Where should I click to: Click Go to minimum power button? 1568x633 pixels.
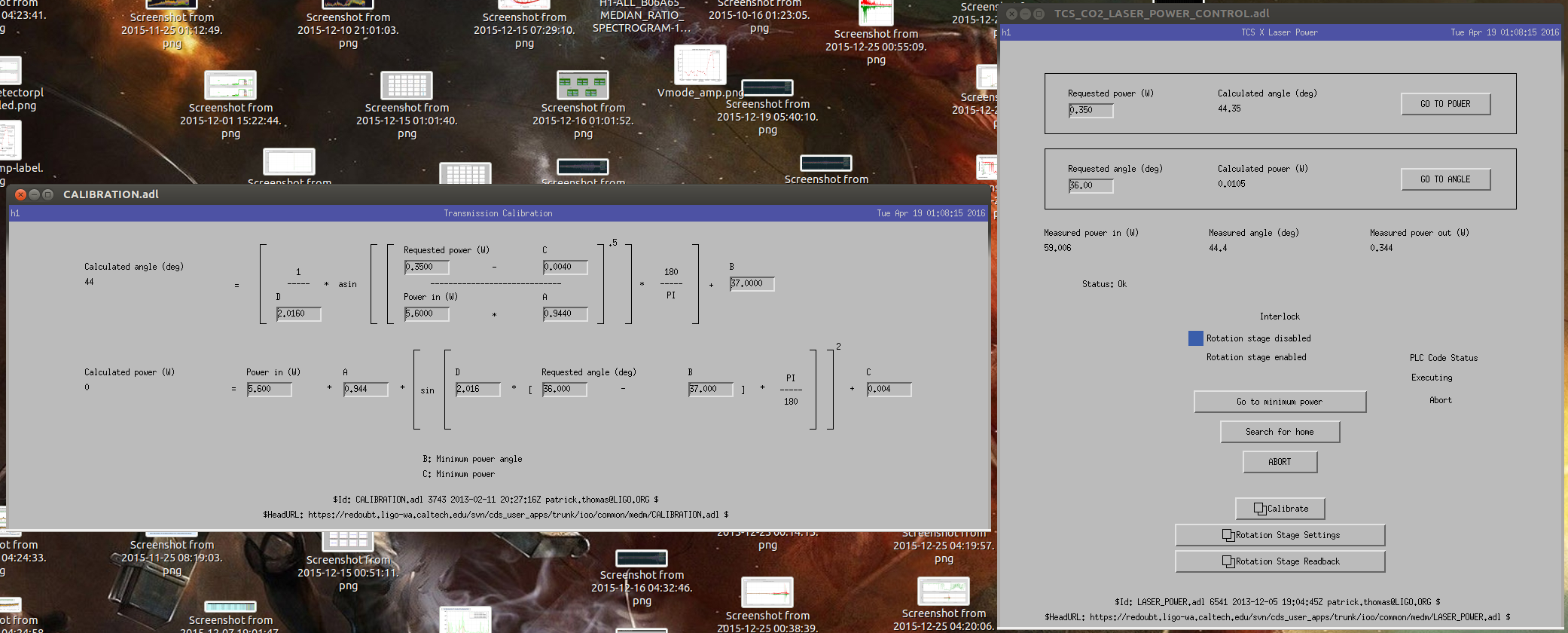coord(1280,402)
